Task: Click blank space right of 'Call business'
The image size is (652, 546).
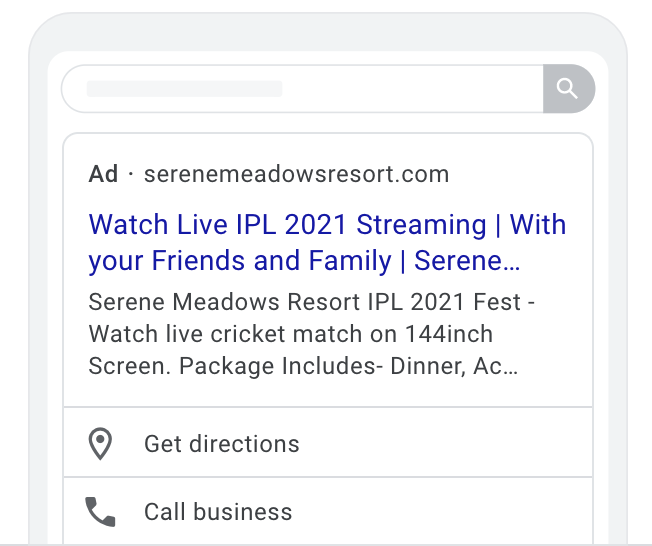Action: point(441,512)
